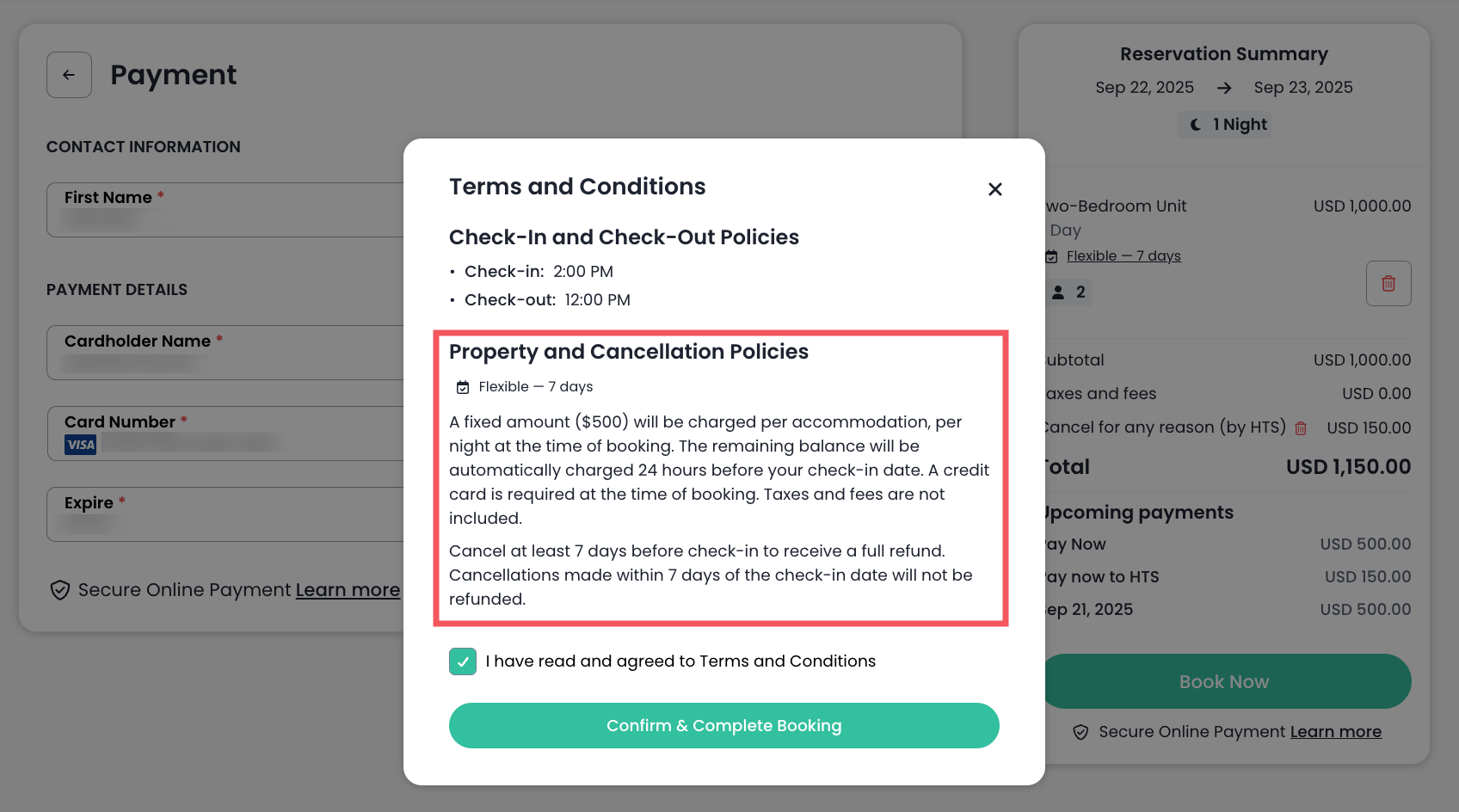Click the Property and Cancellation Policies heading
1459x812 pixels.
[628, 352]
